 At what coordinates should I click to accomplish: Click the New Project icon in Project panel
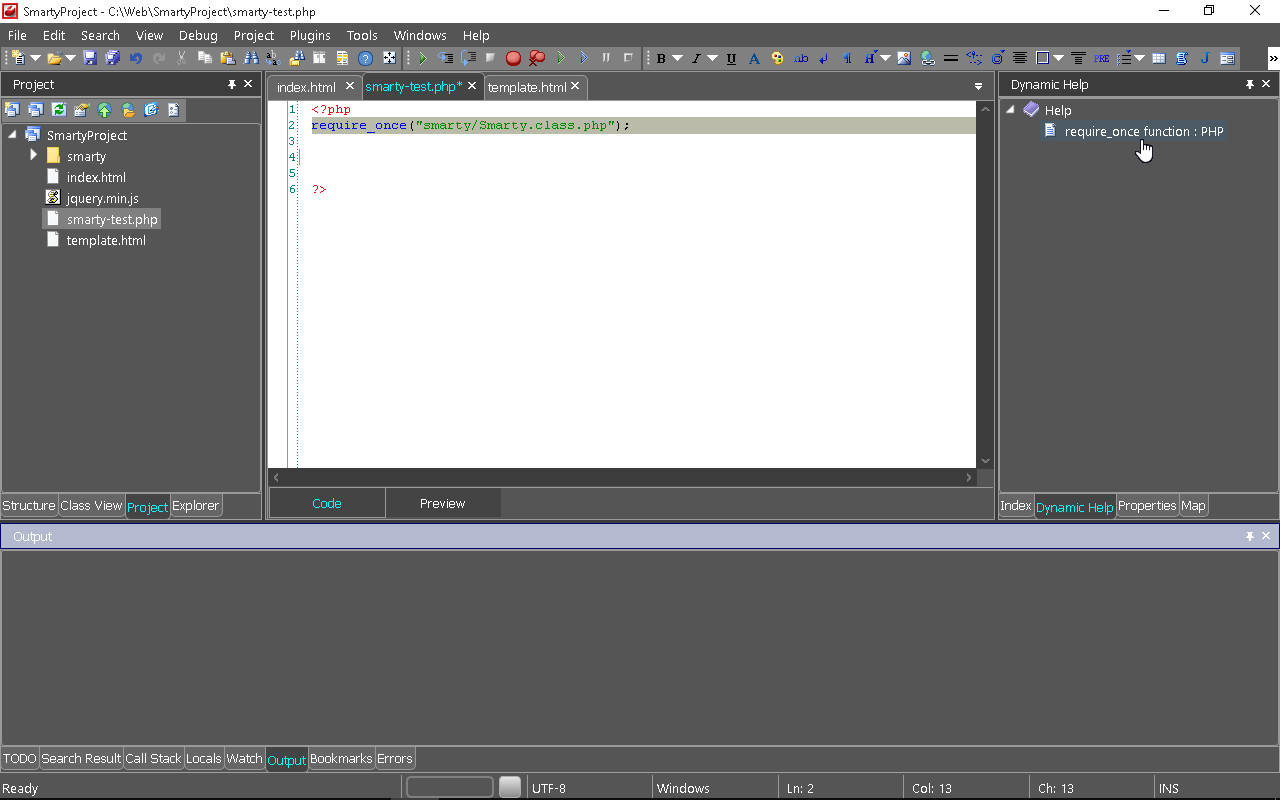(12, 110)
